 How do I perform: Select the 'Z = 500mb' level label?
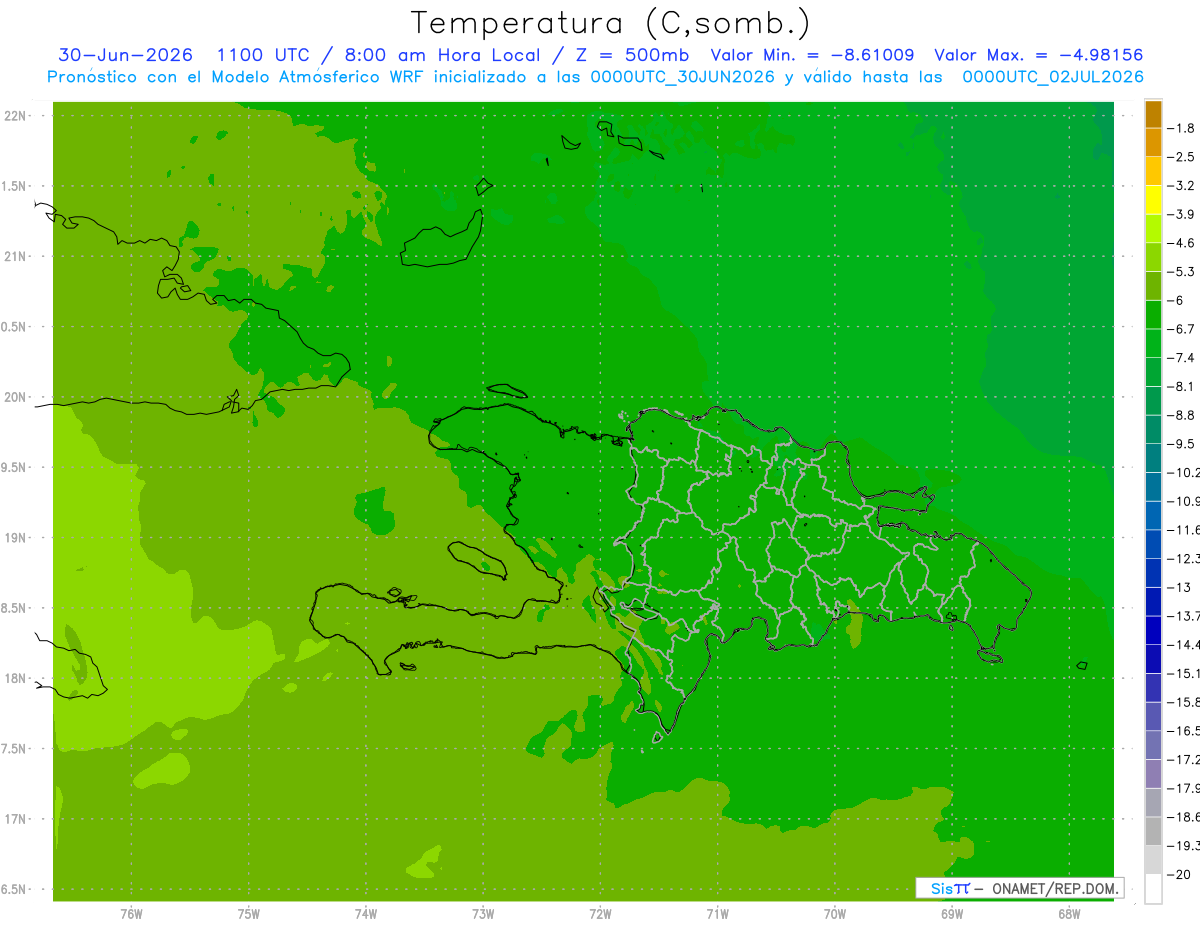coord(628,55)
